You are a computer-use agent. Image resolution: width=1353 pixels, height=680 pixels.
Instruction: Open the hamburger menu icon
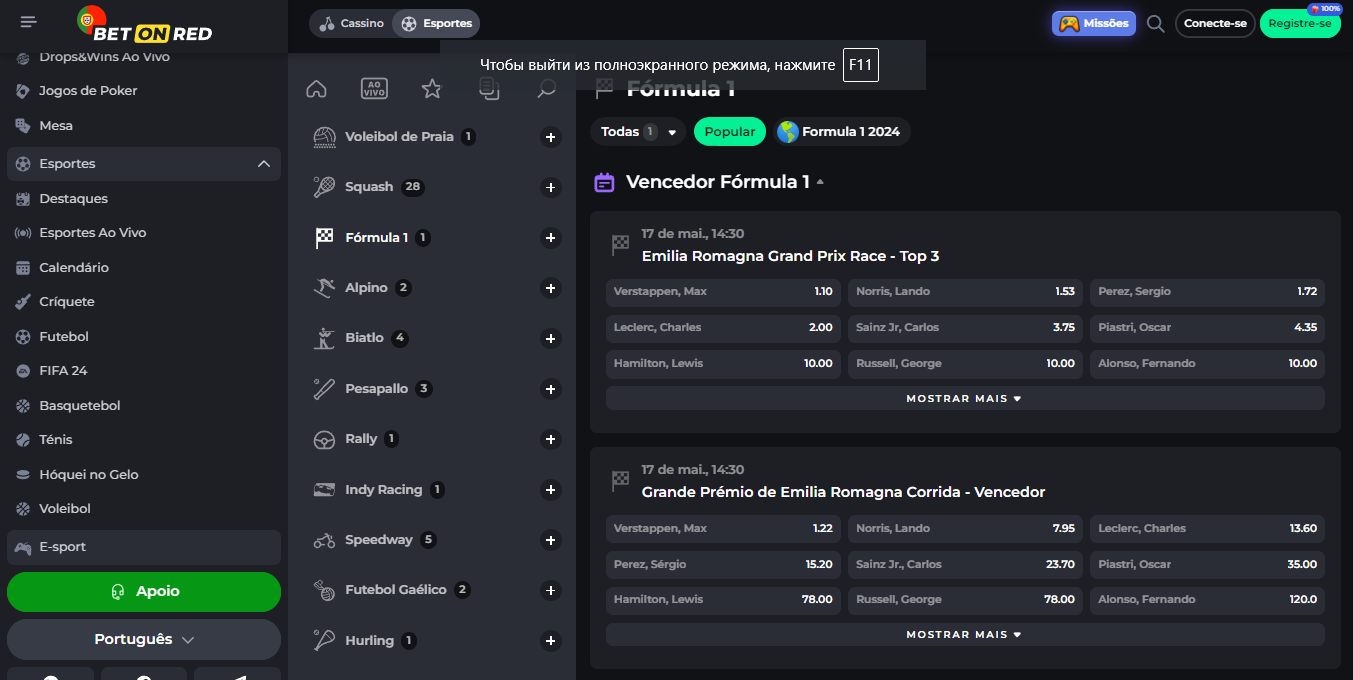[28, 22]
